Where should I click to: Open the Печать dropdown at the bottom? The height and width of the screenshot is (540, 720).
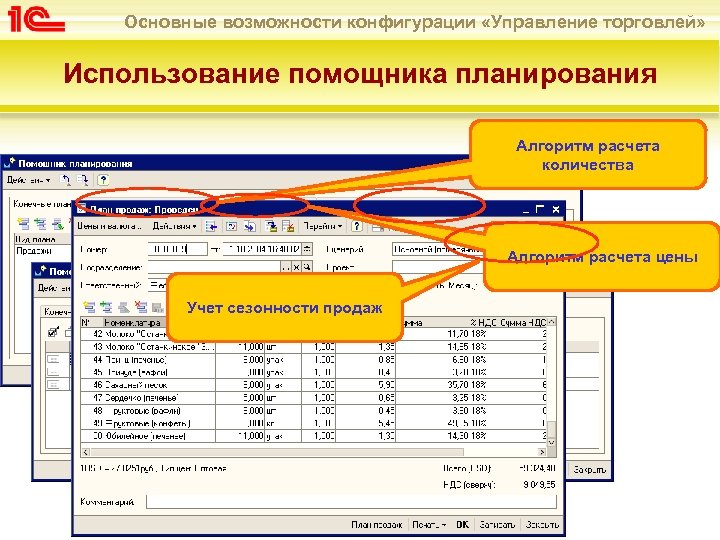coord(429,524)
